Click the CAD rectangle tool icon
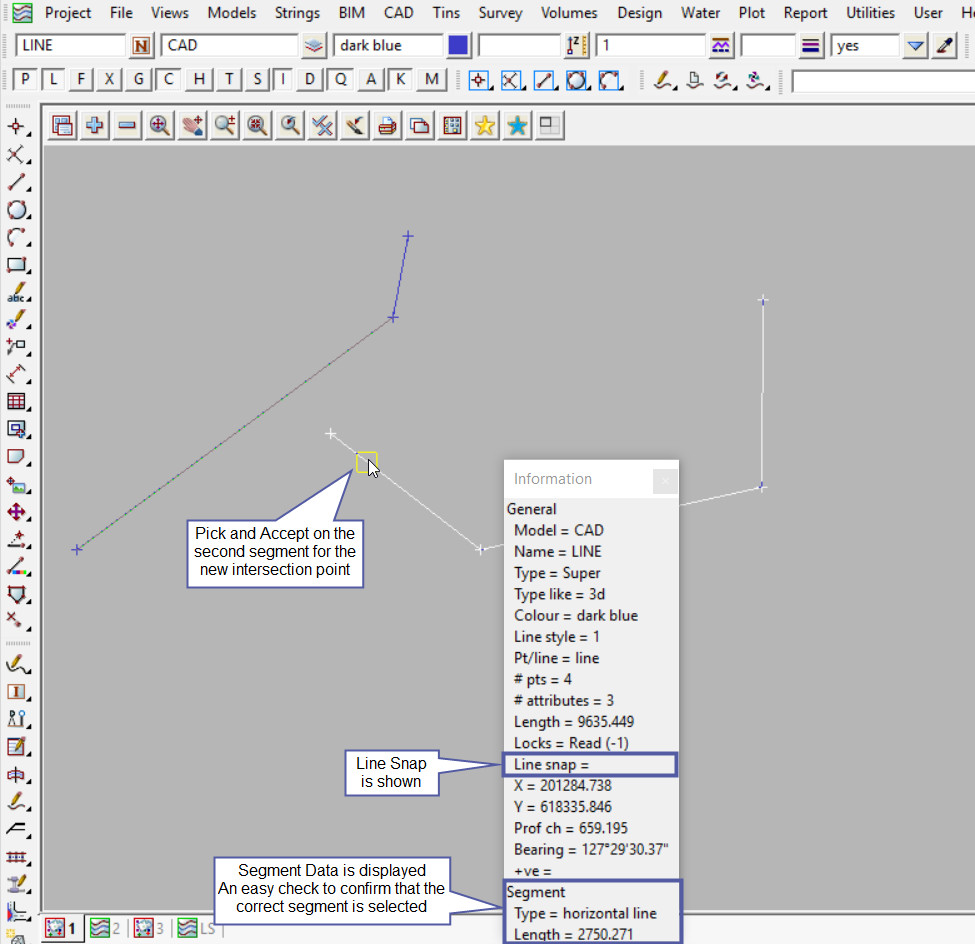This screenshot has width=975, height=944. coord(16,265)
